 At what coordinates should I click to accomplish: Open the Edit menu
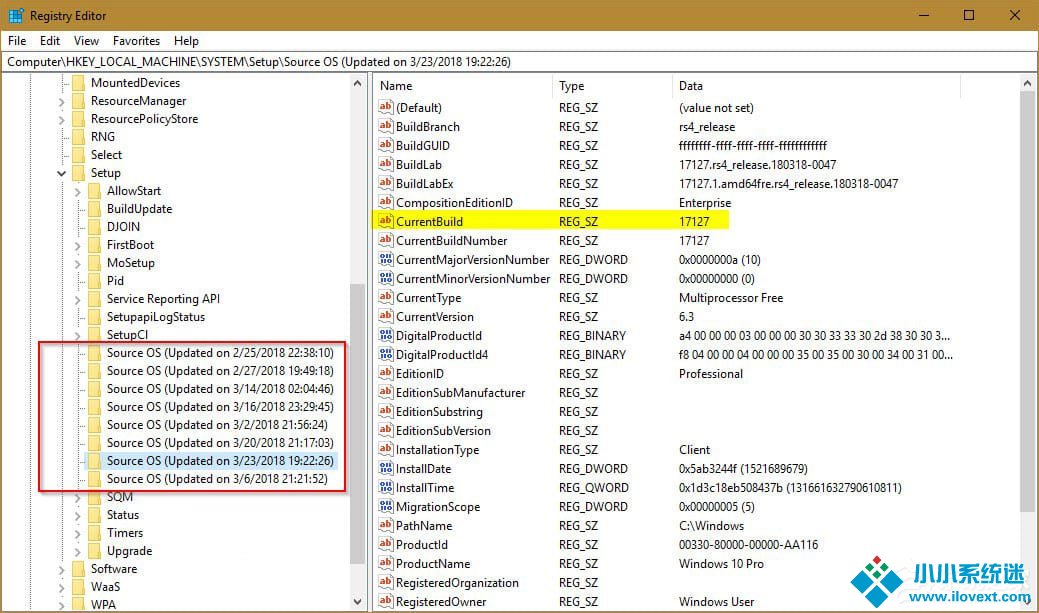tap(50, 40)
